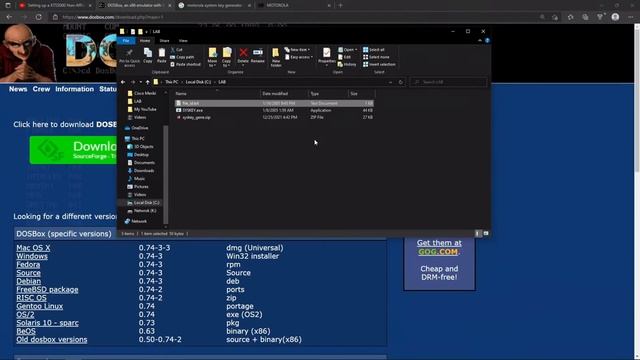
Task: Click the Paste ribbon icon
Action: click(x=162, y=56)
